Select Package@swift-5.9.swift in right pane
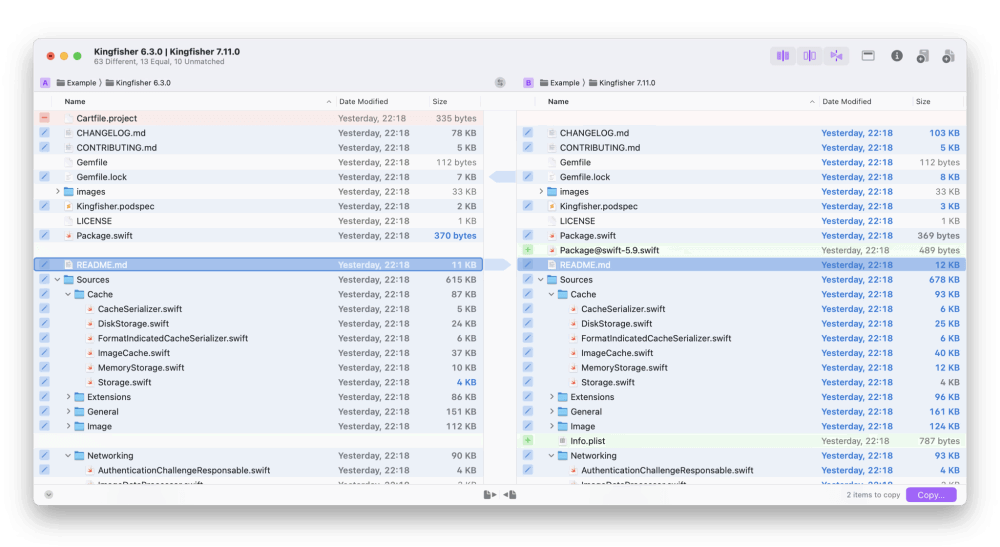1000x547 pixels. 741,250
